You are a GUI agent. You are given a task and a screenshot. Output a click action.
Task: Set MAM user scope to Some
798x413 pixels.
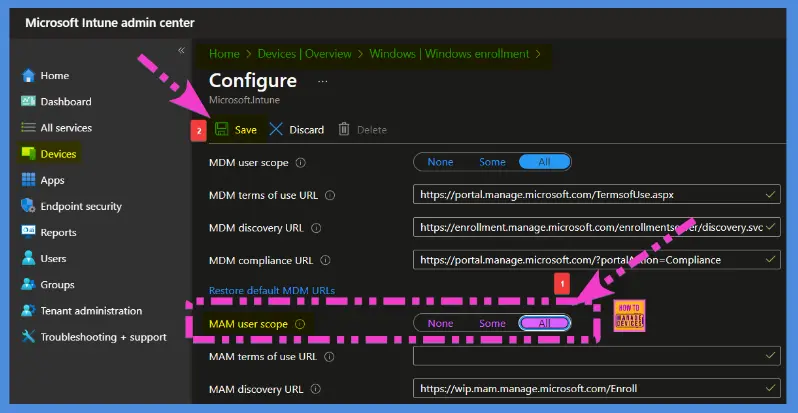(492, 323)
